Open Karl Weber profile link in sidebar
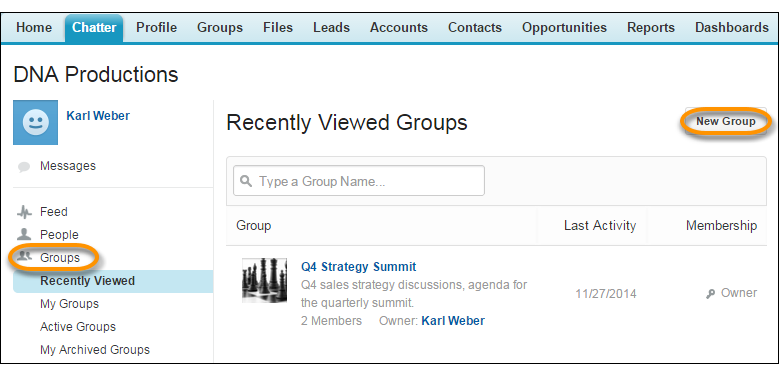 click(x=98, y=116)
